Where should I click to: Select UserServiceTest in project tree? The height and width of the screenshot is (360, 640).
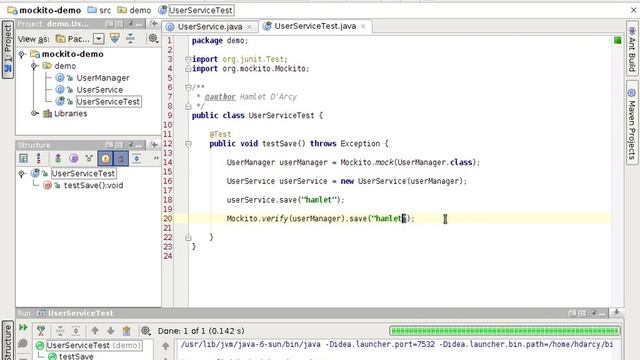[x=109, y=102]
